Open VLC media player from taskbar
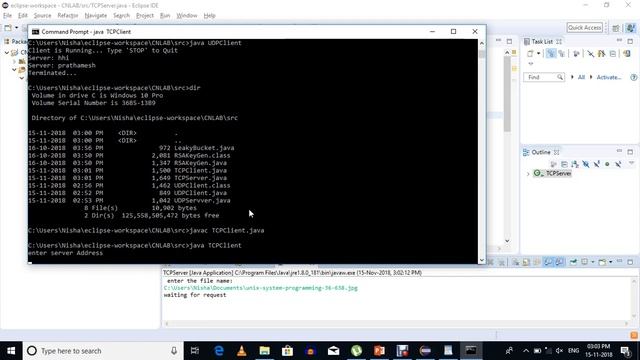The height and width of the screenshot is (360, 640). tap(242, 351)
